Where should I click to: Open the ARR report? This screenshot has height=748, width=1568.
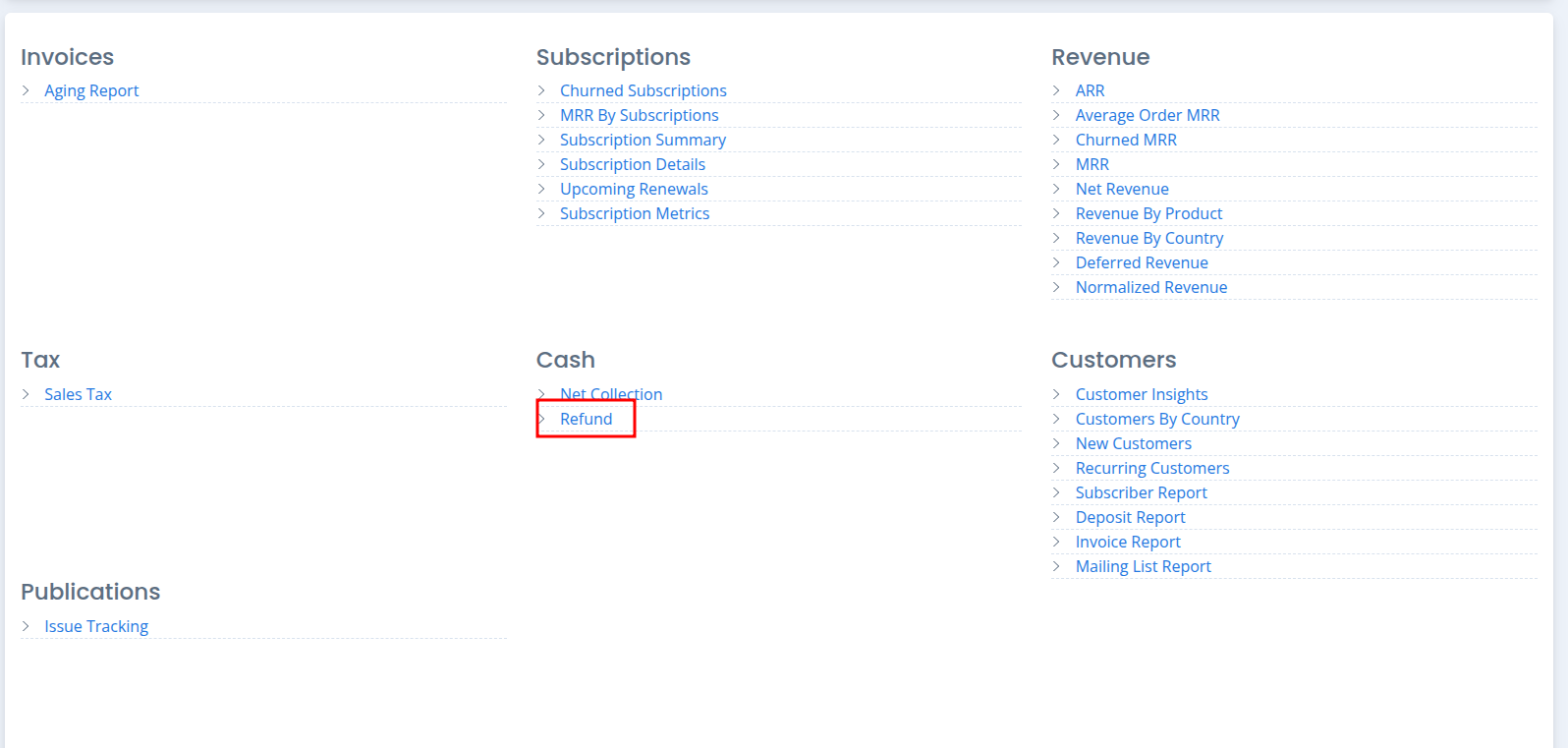click(x=1091, y=90)
